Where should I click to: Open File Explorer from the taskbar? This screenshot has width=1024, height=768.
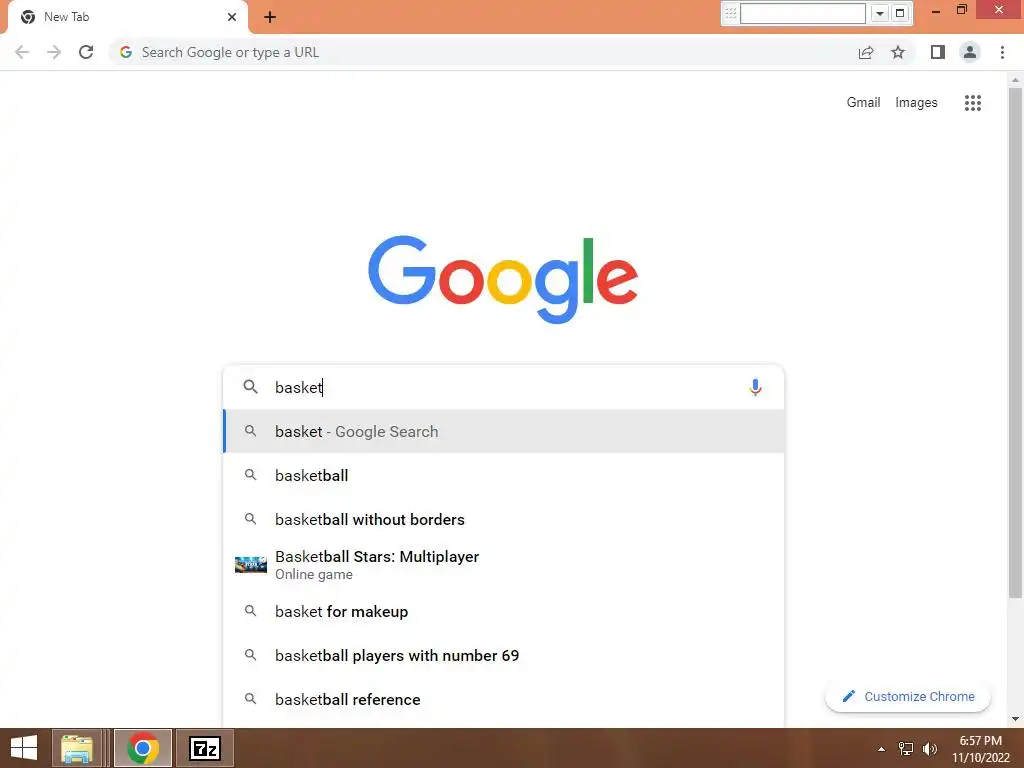(76, 748)
